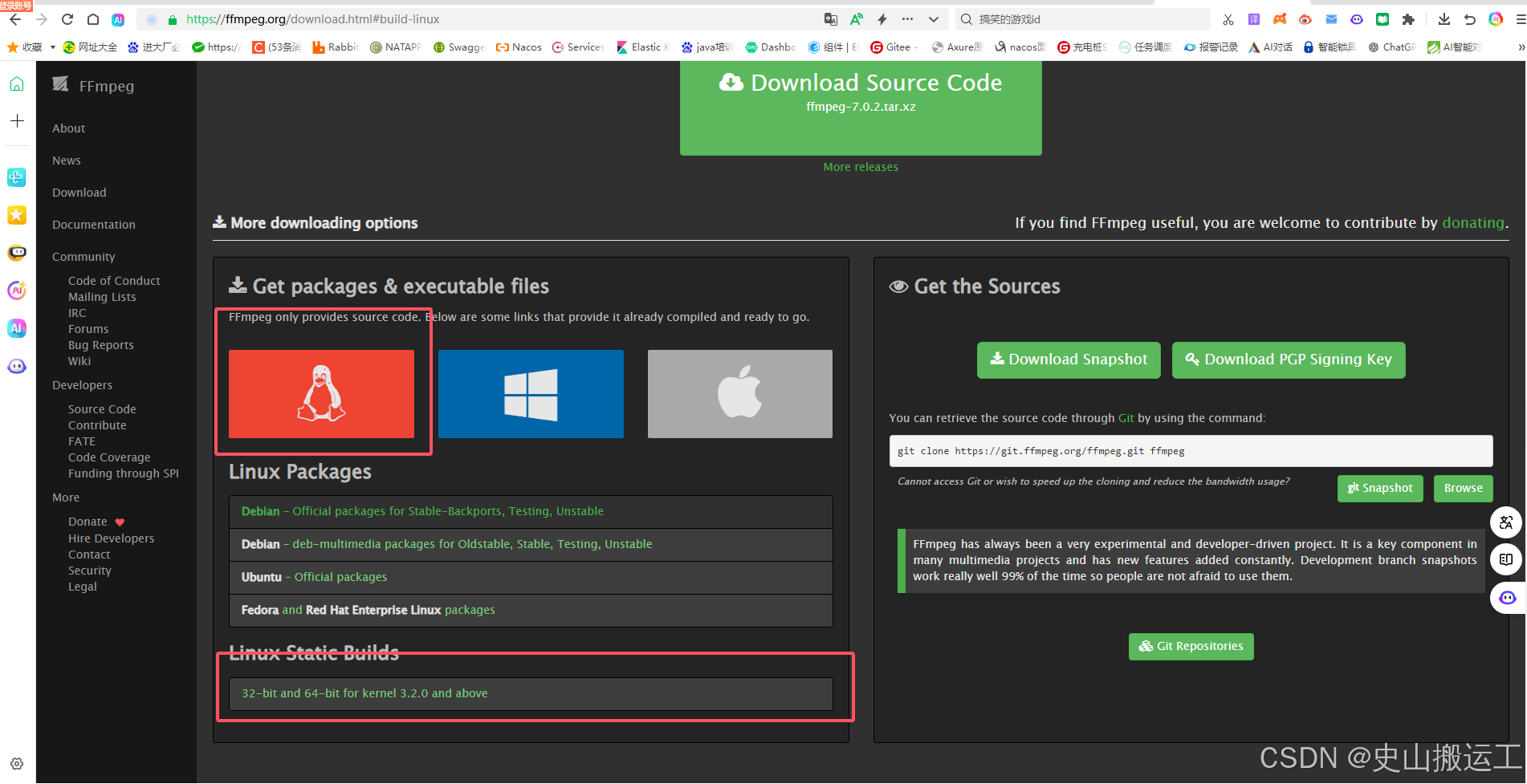Open extensions puzzle icon
Image resolution: width=1527 pixels, height=784 pixels.
[1408, 19]
